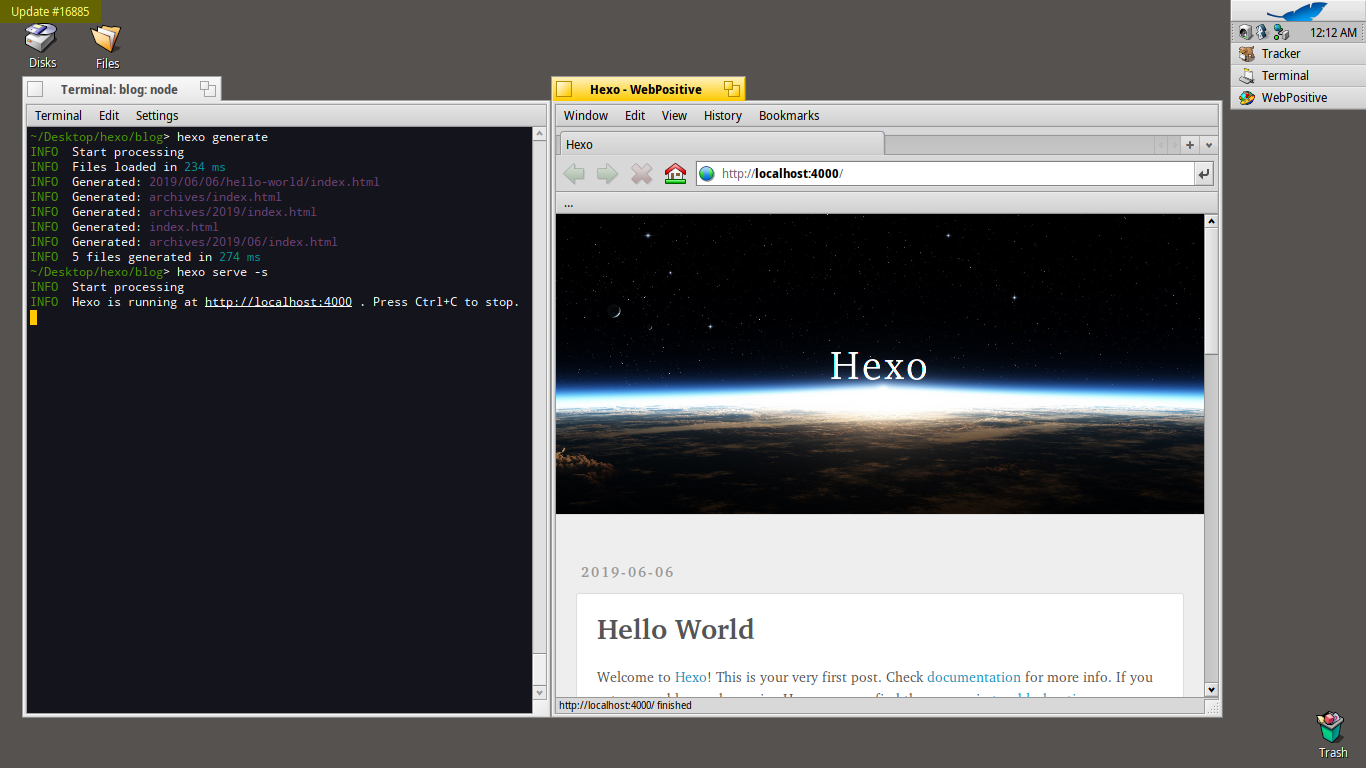Open the Terminal menu in Terminal window
Viewport: 1366px width, 768px height.
pos(58,116)
